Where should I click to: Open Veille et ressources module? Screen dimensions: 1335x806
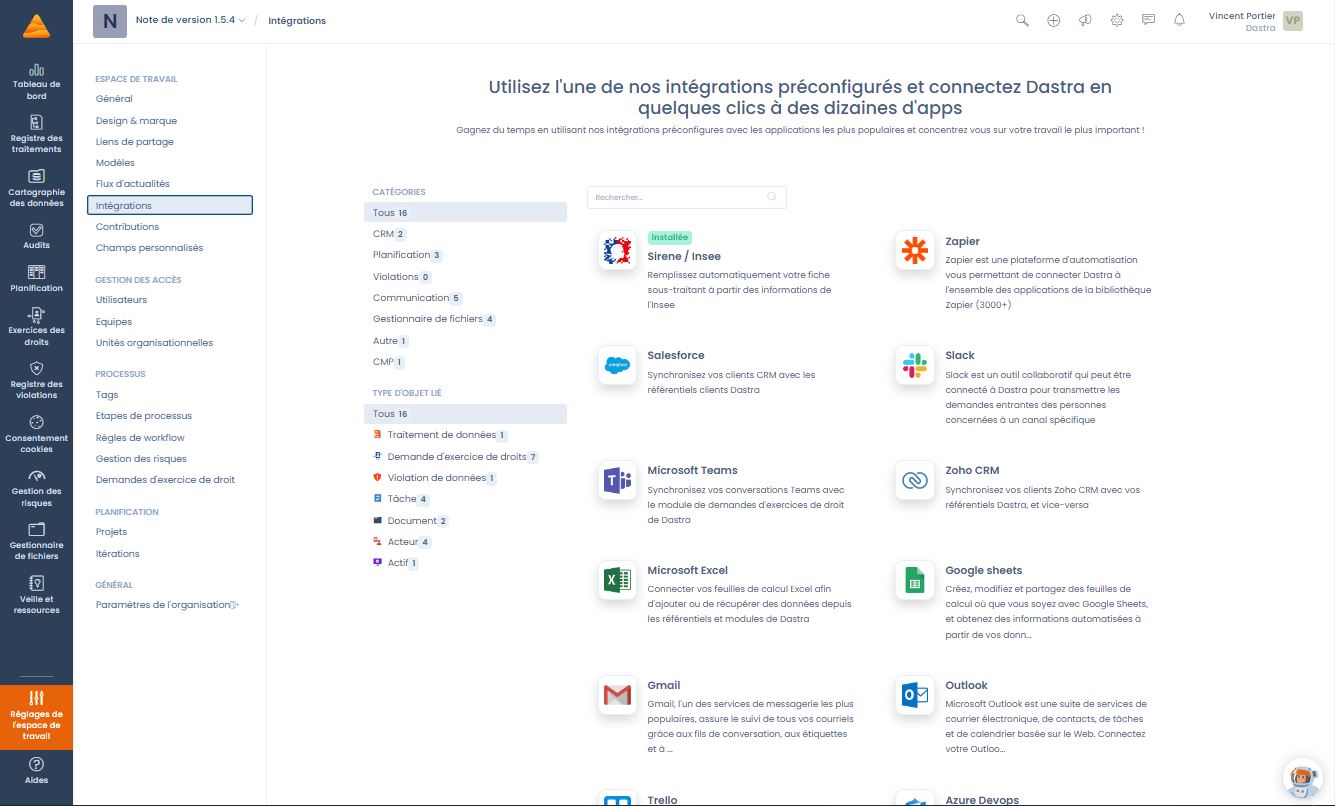(x=36, y=595)
